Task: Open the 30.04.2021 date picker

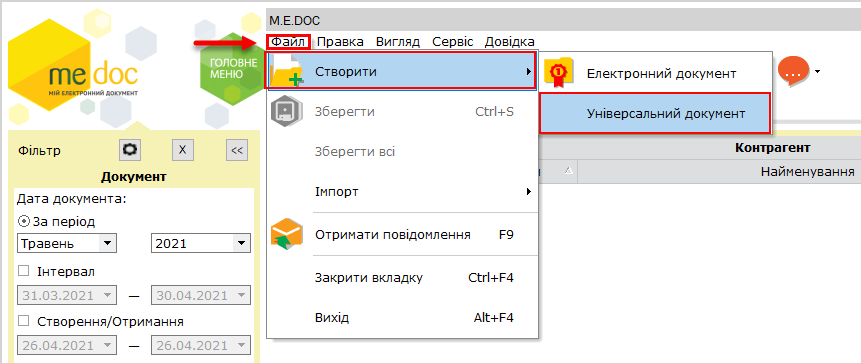Action: pyautogui.click(x=201, y=295)
